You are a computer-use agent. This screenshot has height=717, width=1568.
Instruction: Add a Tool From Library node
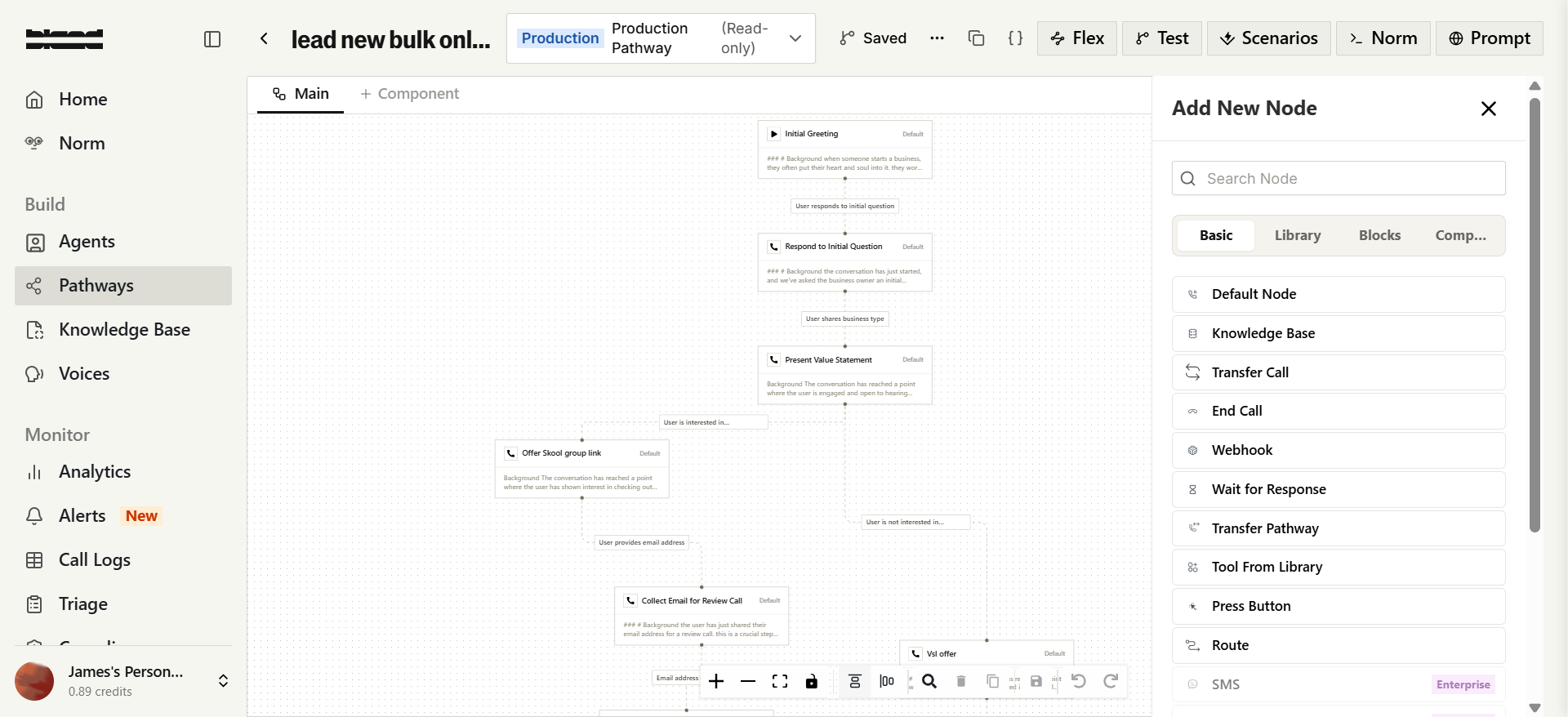click(x=1339, y=567)
